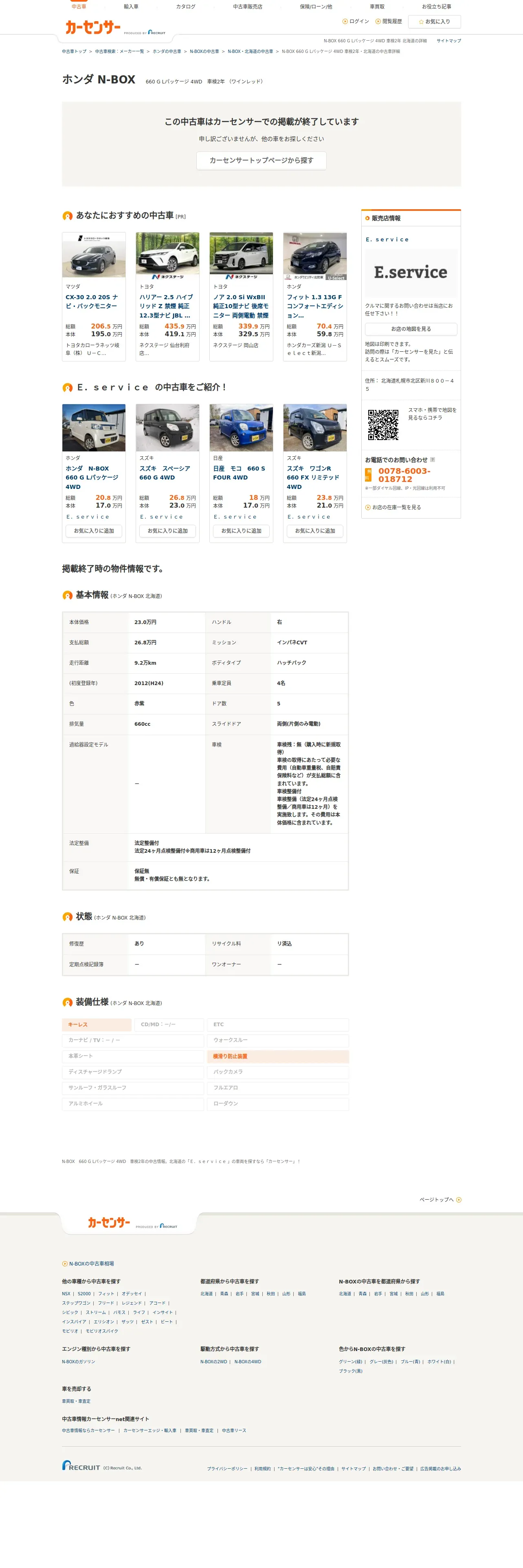This screenshot has width=523, height=1568.
Task: Open 閲覧履歴 browsing history
Action: tap(389, 21)
